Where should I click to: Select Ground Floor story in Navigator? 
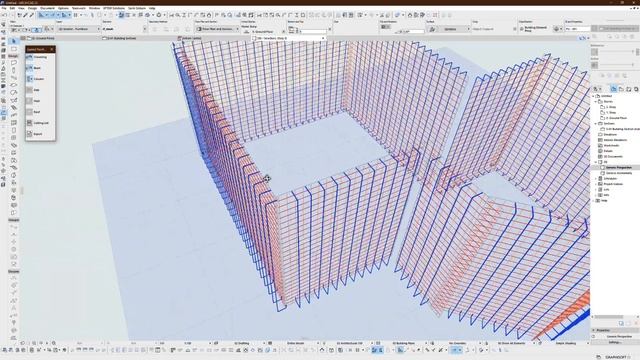(613, 118)
